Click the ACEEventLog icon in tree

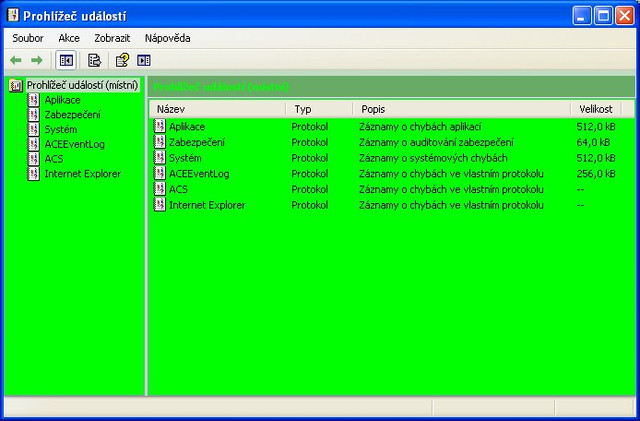[x=33, y=144]
